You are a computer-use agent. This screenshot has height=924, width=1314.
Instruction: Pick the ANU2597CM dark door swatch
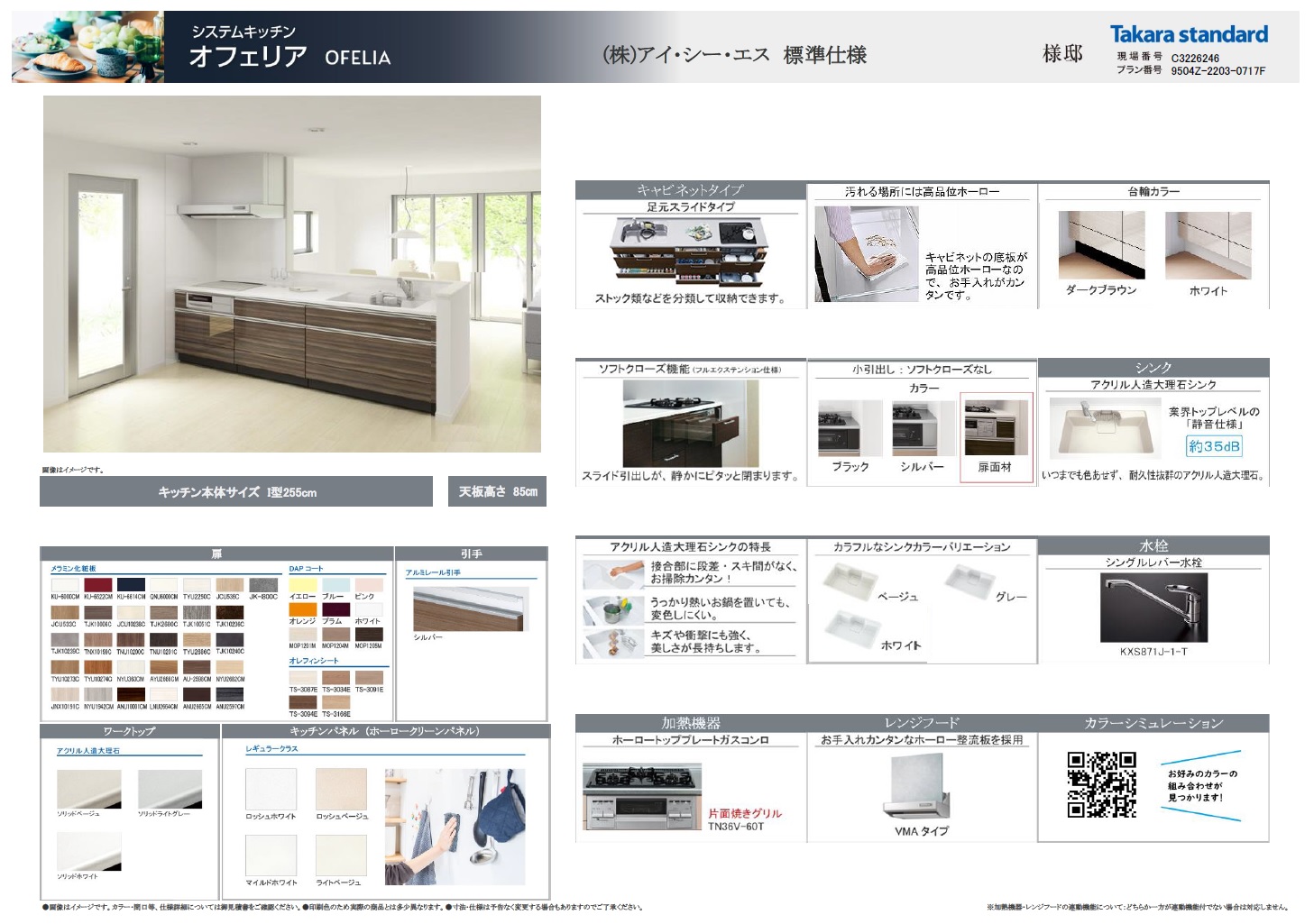click(230, 695)
